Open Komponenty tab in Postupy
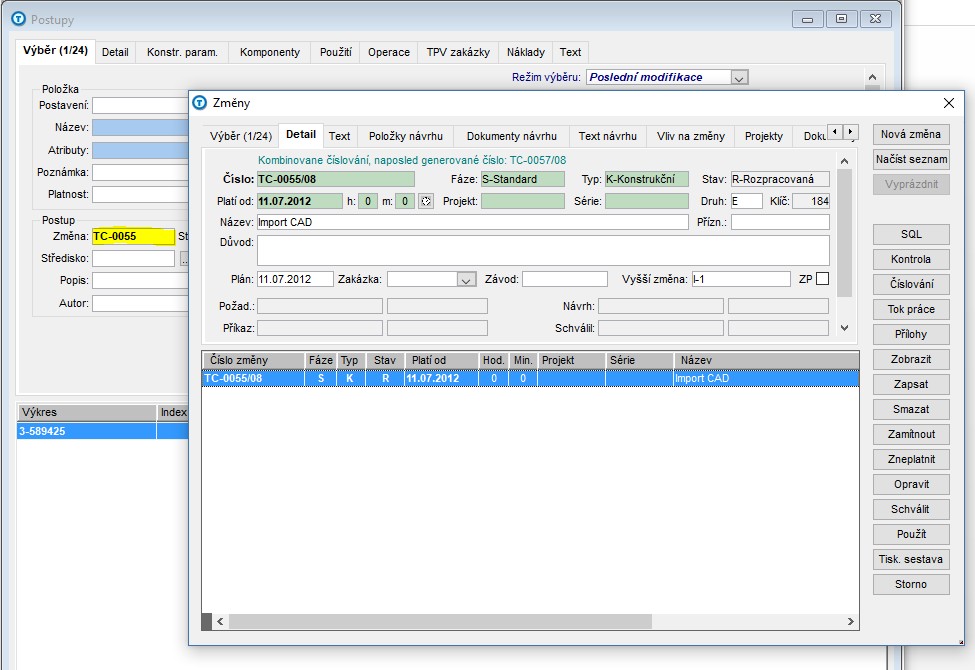 [270, 52]
